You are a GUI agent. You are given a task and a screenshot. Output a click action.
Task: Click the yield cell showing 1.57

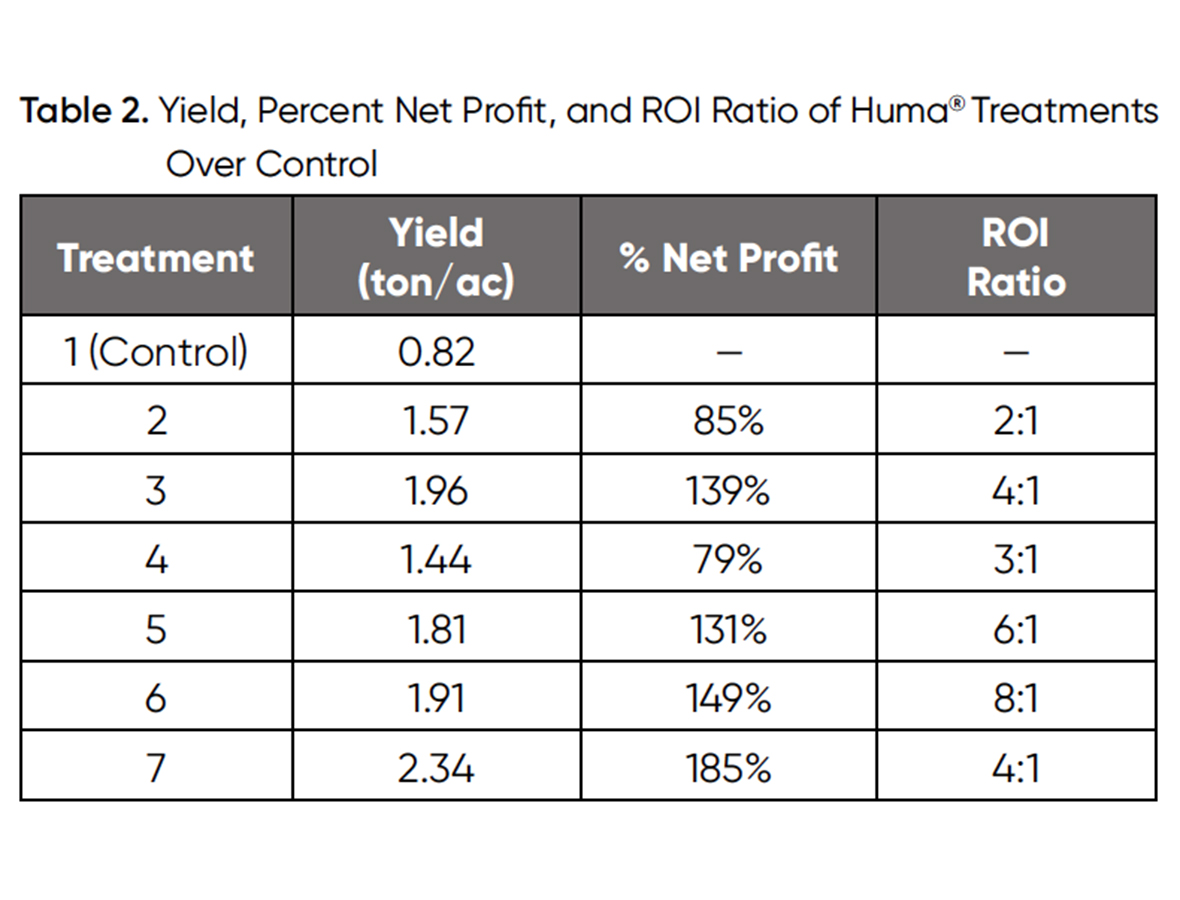click(436, 421)
